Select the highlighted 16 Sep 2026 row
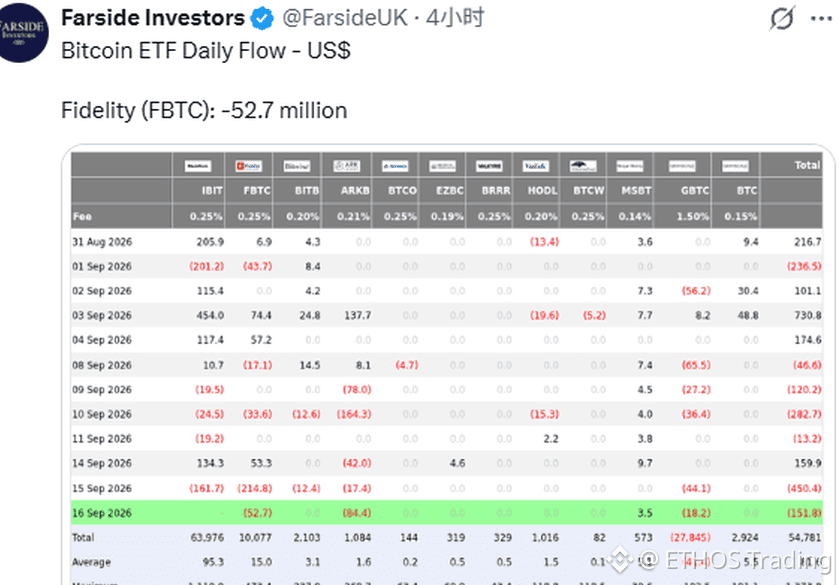840x585 pixels. click(x=446, y=513)
